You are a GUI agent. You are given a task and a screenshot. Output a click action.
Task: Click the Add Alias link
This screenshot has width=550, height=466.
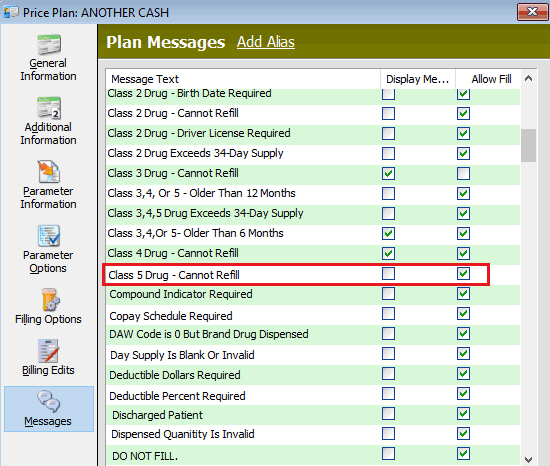pos(266,42)
